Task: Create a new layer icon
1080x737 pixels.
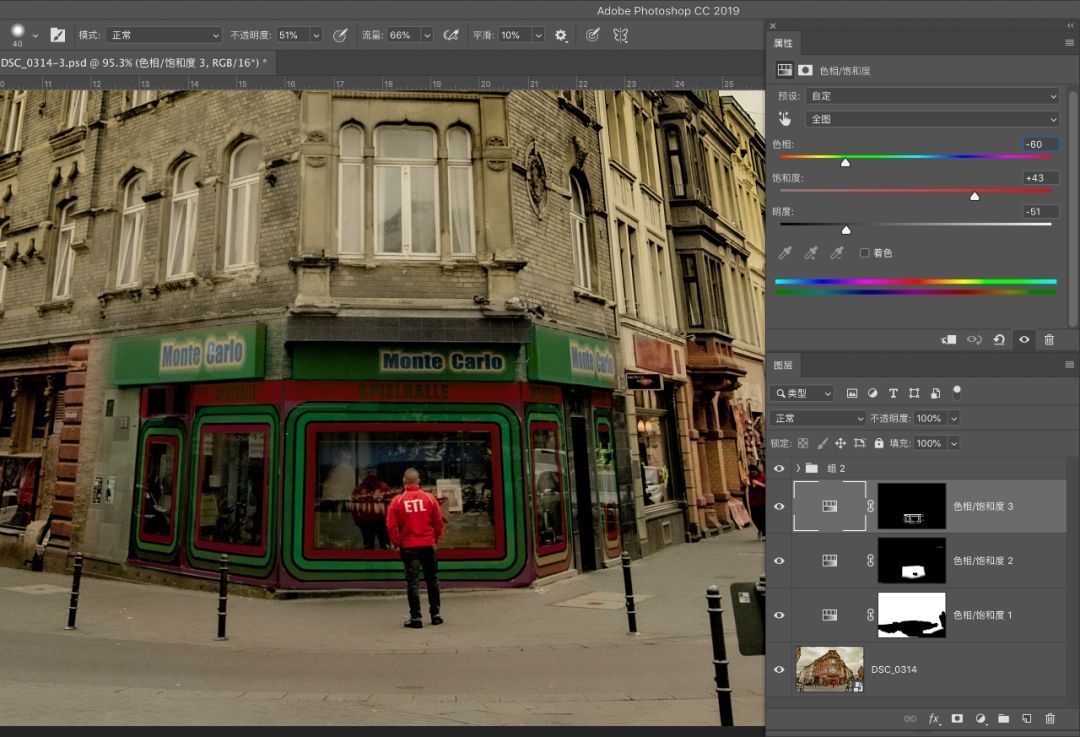Action: 1027,718
